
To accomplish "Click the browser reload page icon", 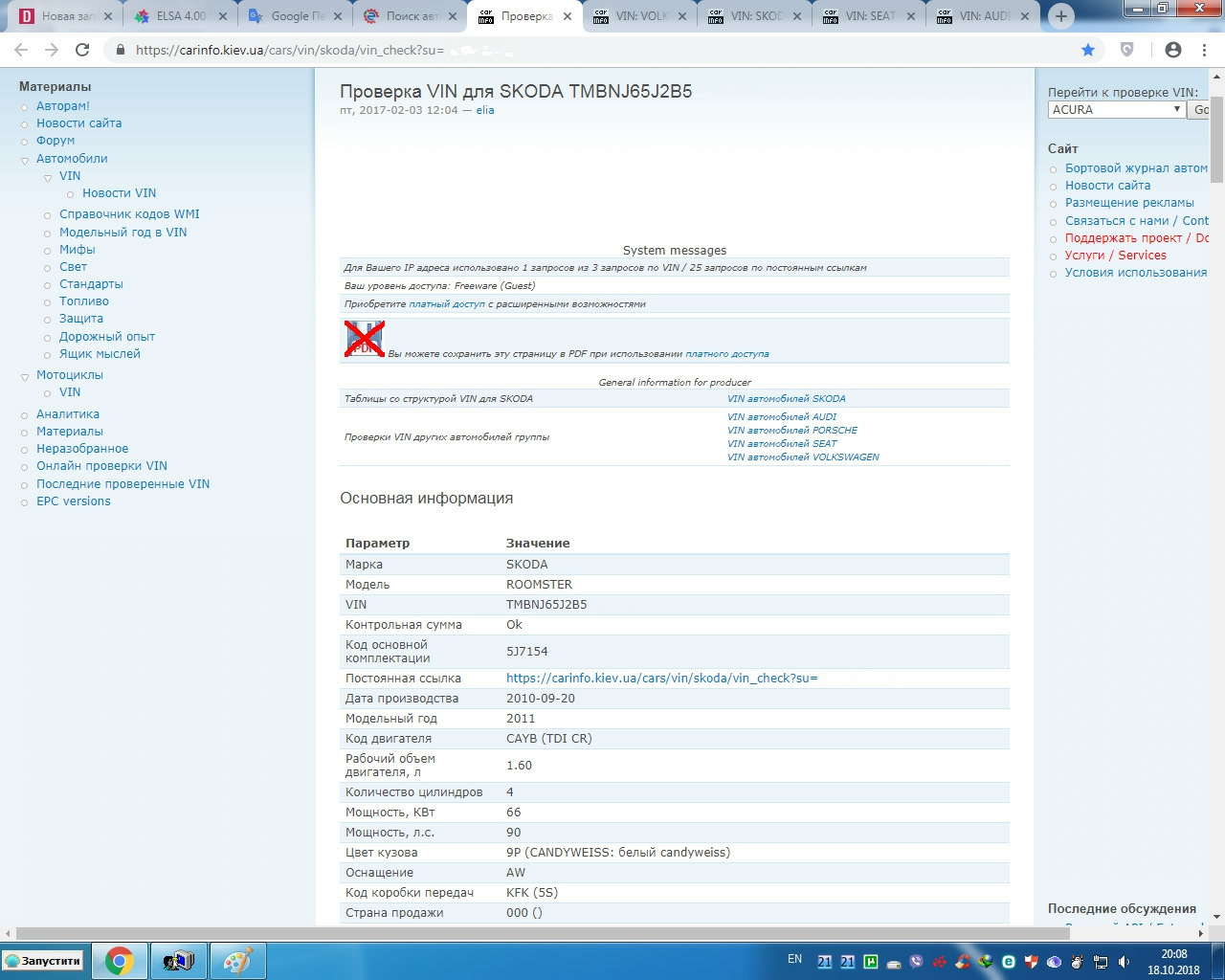I will tap(82, 50).
